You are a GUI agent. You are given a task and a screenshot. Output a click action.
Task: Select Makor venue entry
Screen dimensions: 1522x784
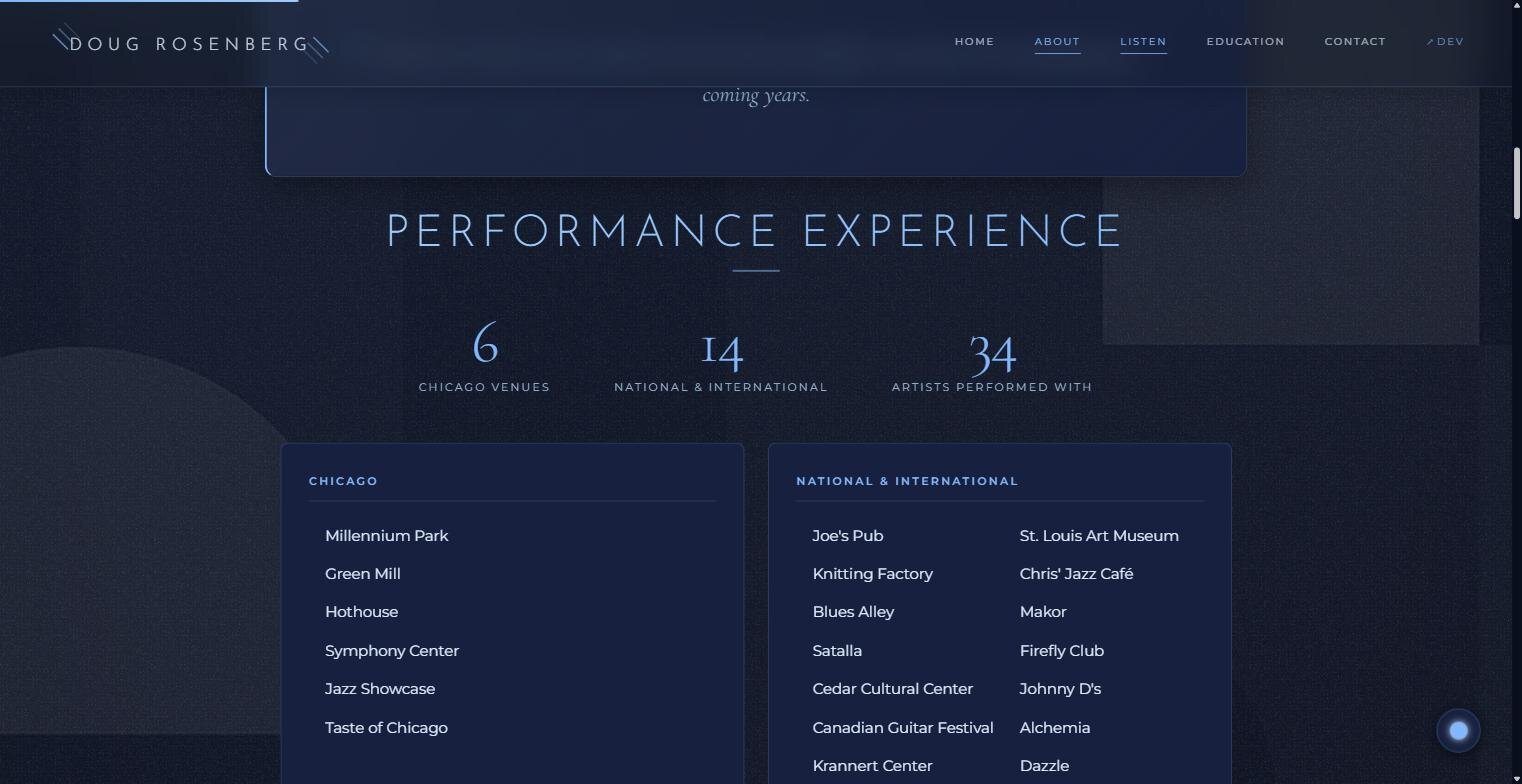[x=1043, y=612]
